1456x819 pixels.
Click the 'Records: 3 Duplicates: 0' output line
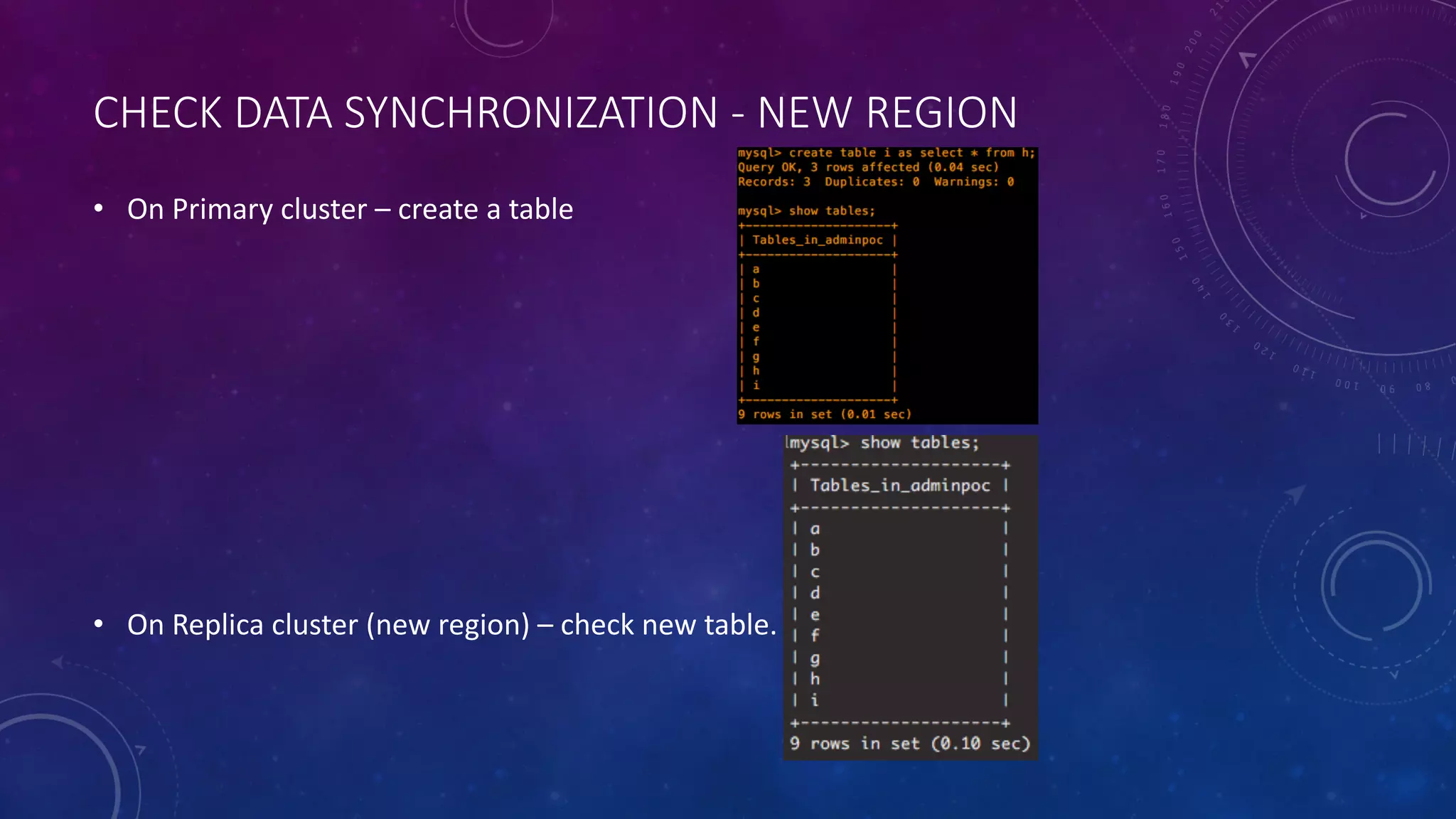tap(875, 182)
